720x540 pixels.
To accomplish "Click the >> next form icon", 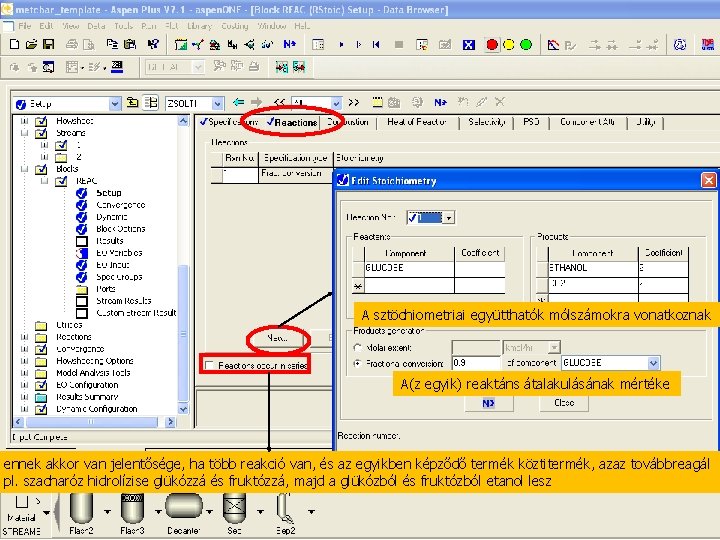I will (x=354, y=102).
